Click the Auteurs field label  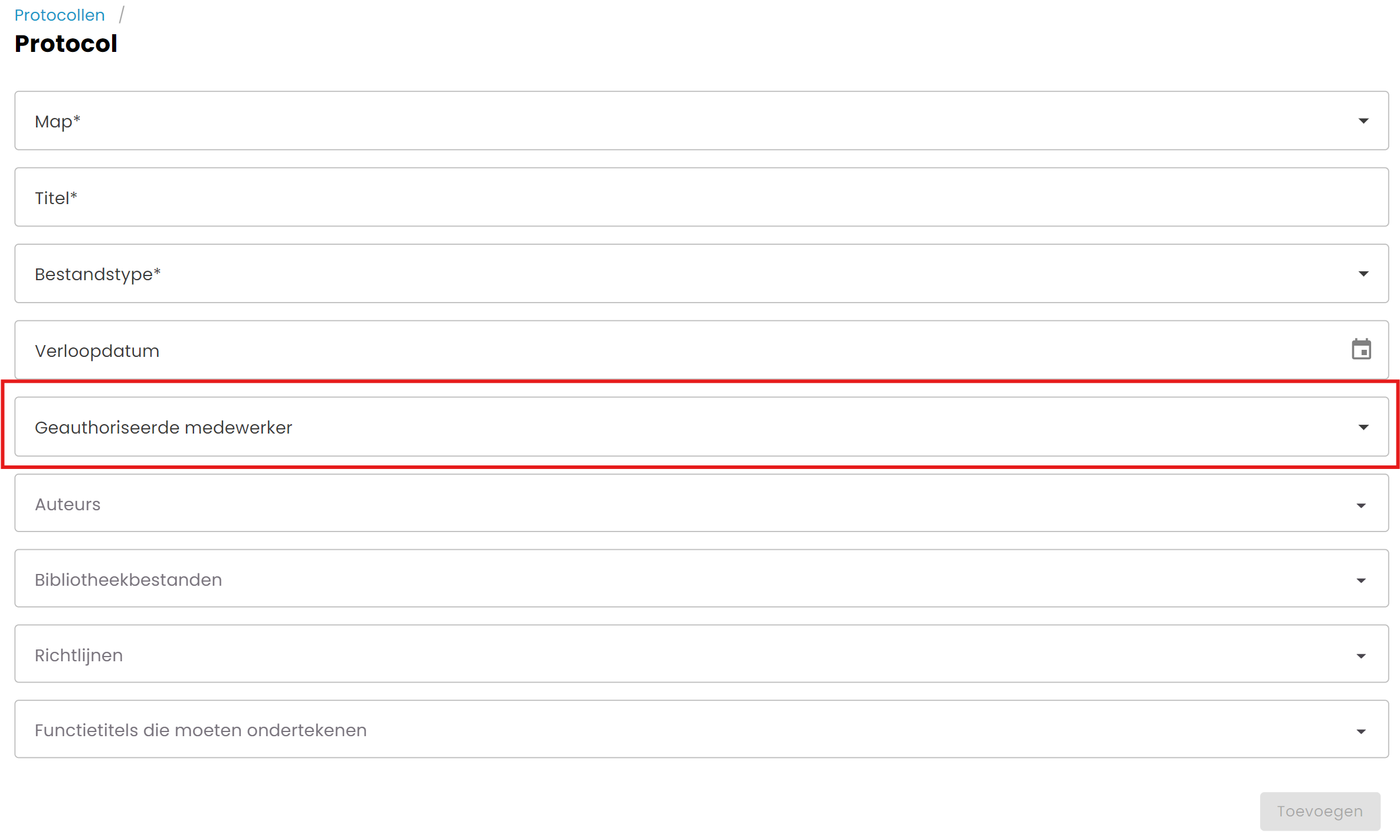[68, 504]
